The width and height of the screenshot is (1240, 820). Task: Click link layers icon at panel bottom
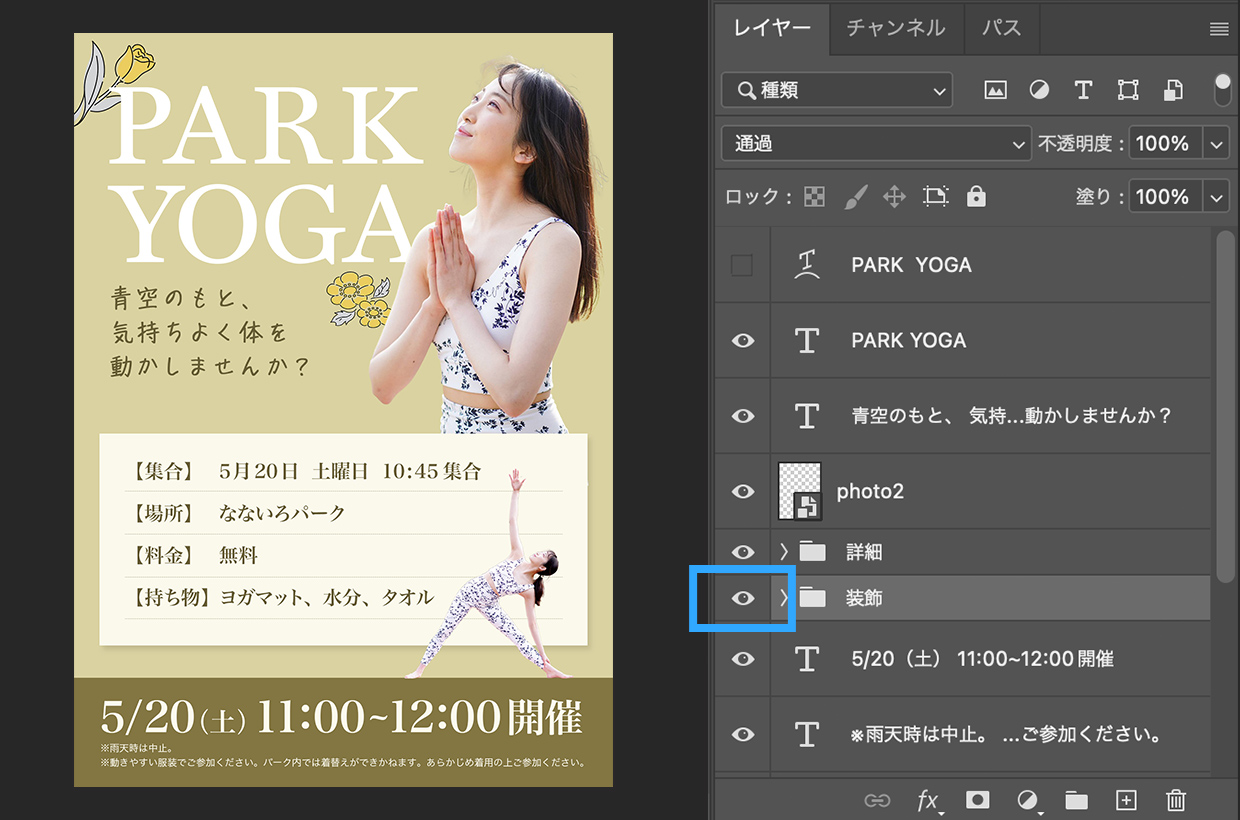[x=877, y=800]
